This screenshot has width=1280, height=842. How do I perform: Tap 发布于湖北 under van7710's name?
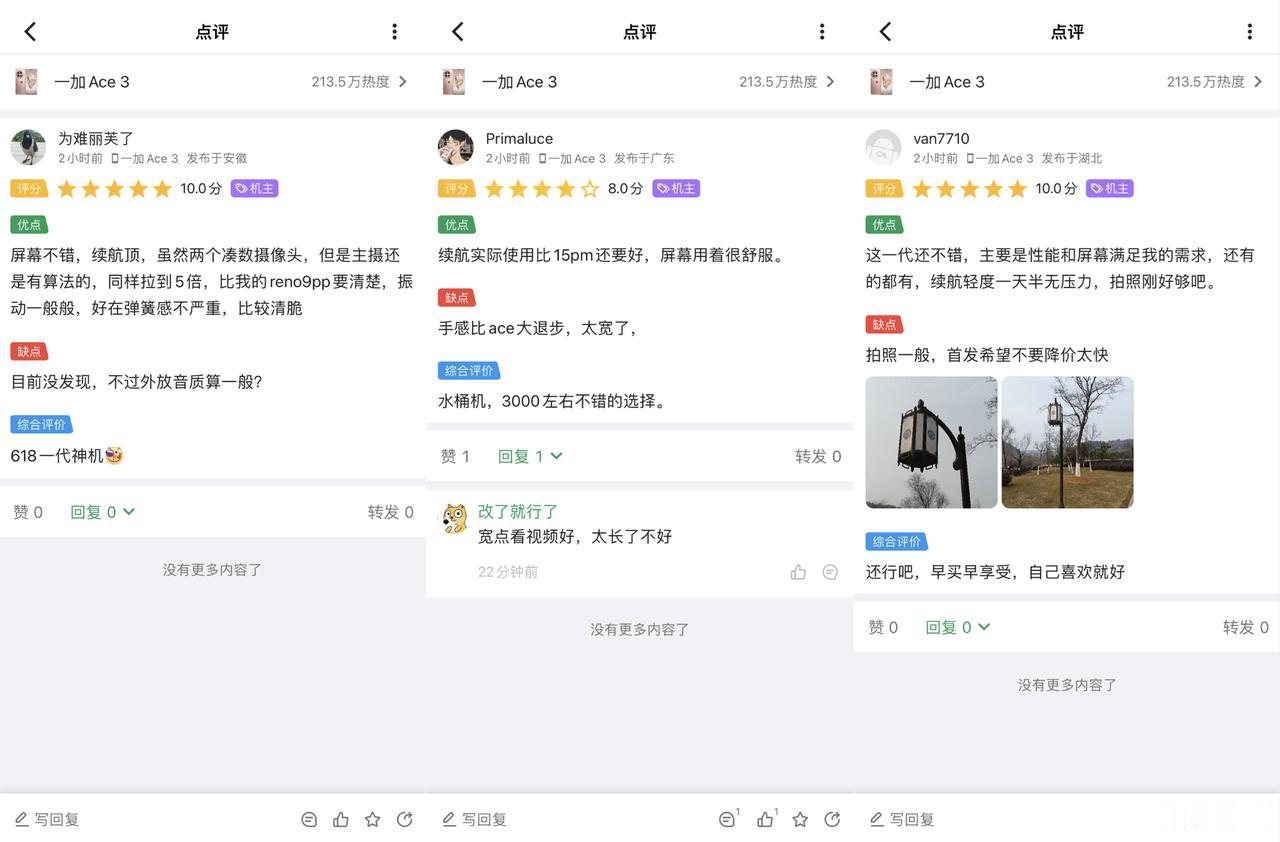pyautogui.click(x=1072, y=158)
